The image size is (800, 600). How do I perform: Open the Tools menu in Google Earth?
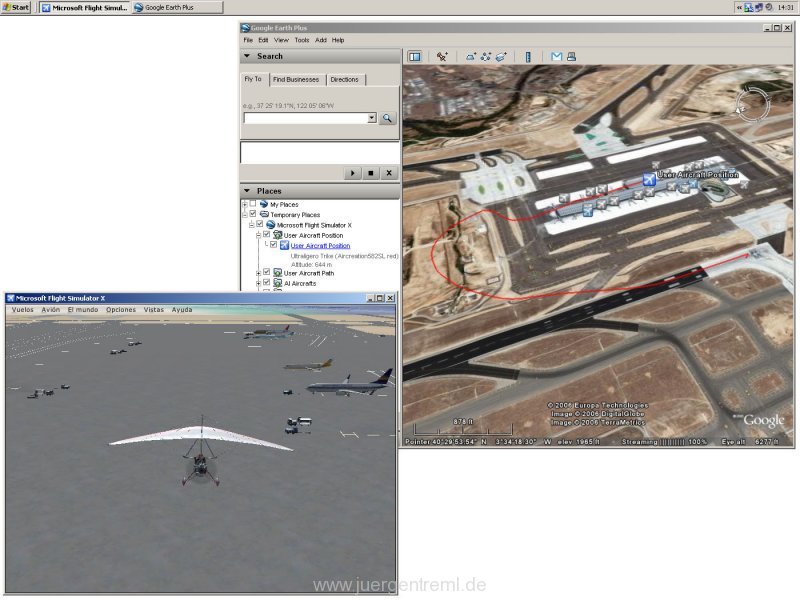tap(302, 40)
